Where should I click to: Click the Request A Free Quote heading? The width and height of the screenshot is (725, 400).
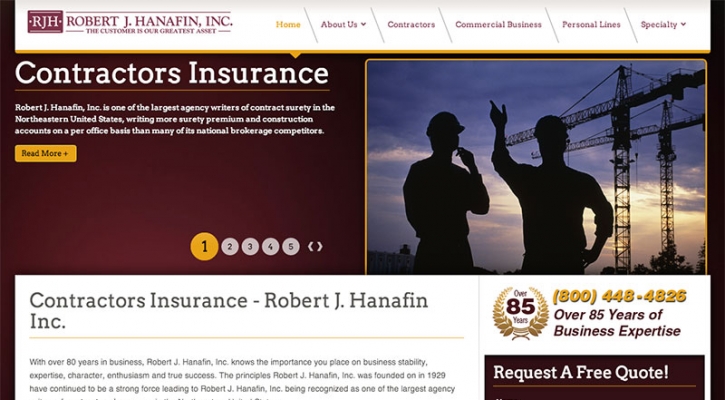coord(581,372)
